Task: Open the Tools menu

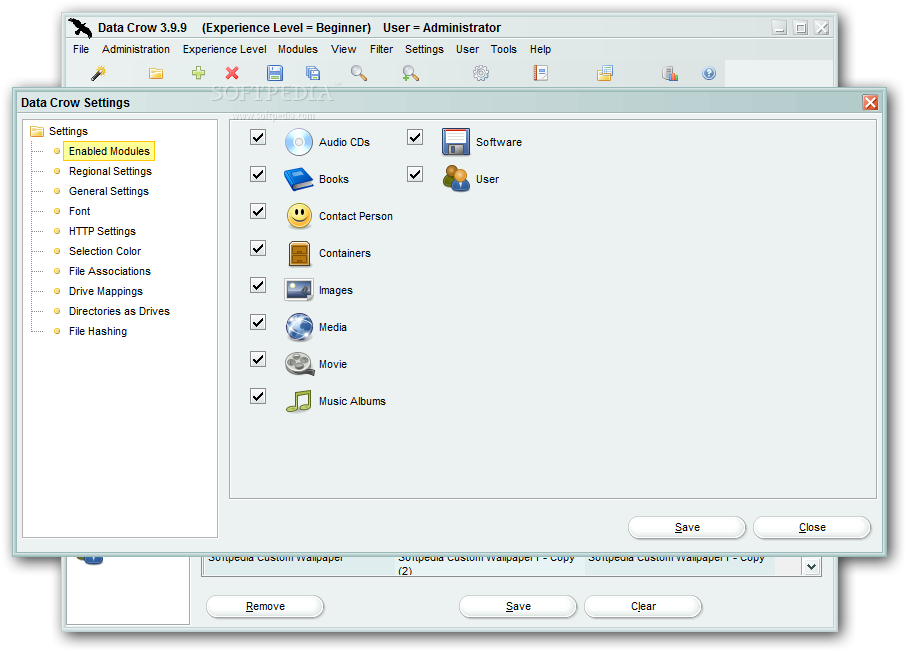Action: pyautogui.click(x=504, y=49)
